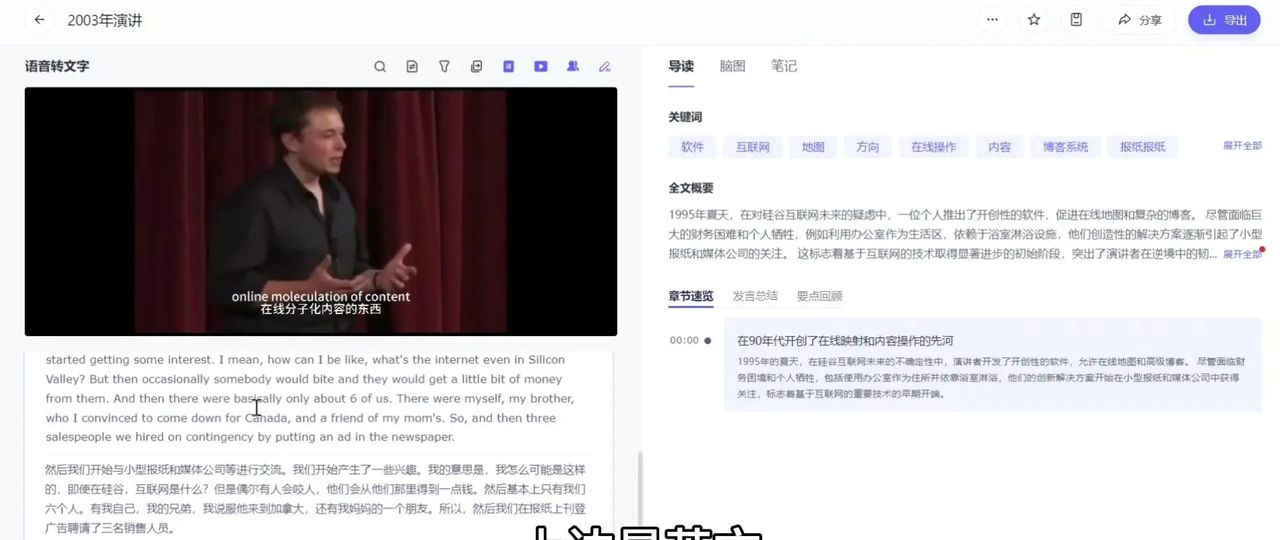Click the Chinese translation paragraph

tap(316, 498)
